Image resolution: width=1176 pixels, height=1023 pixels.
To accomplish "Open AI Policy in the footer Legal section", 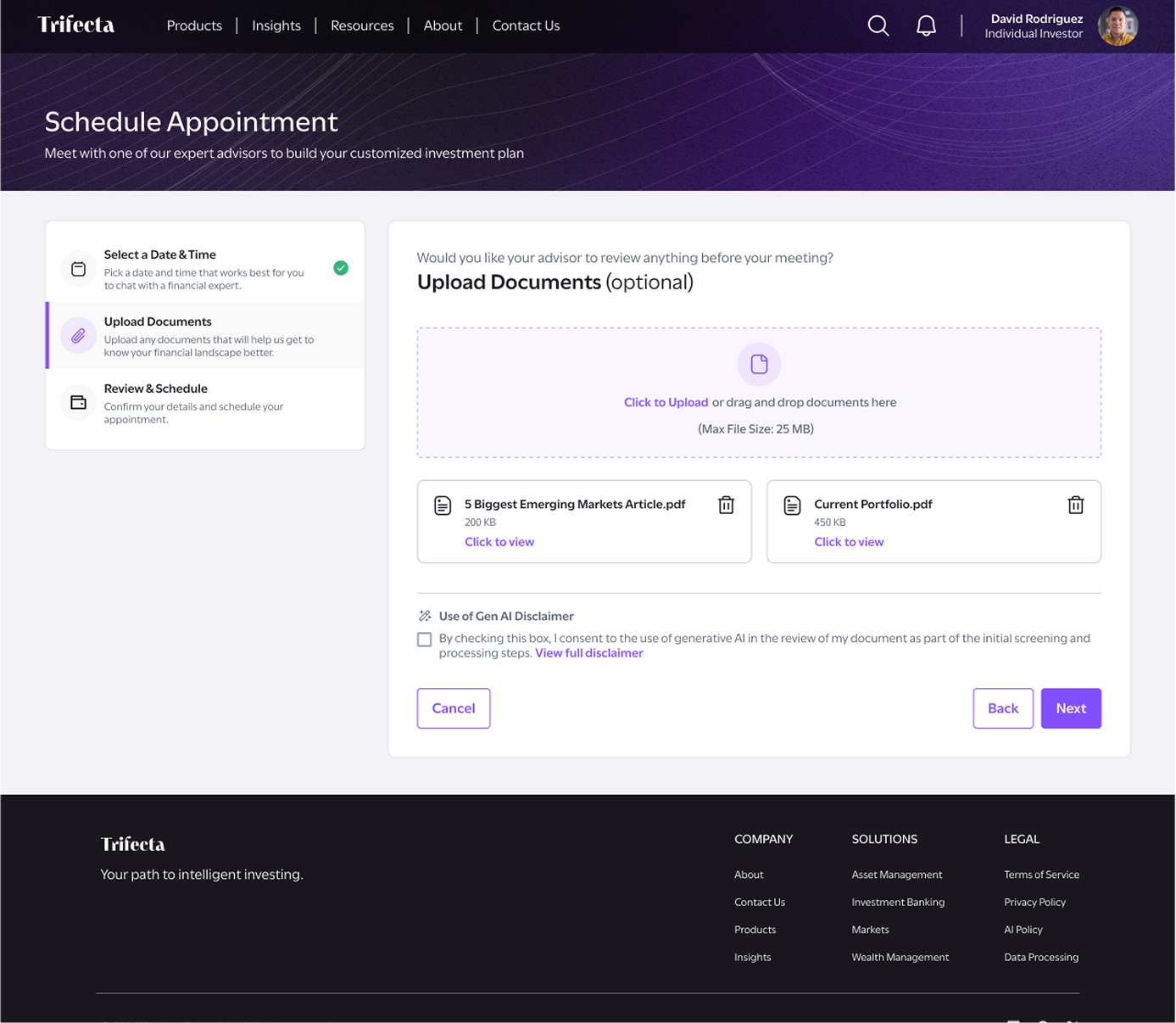I will [1023, 930].
